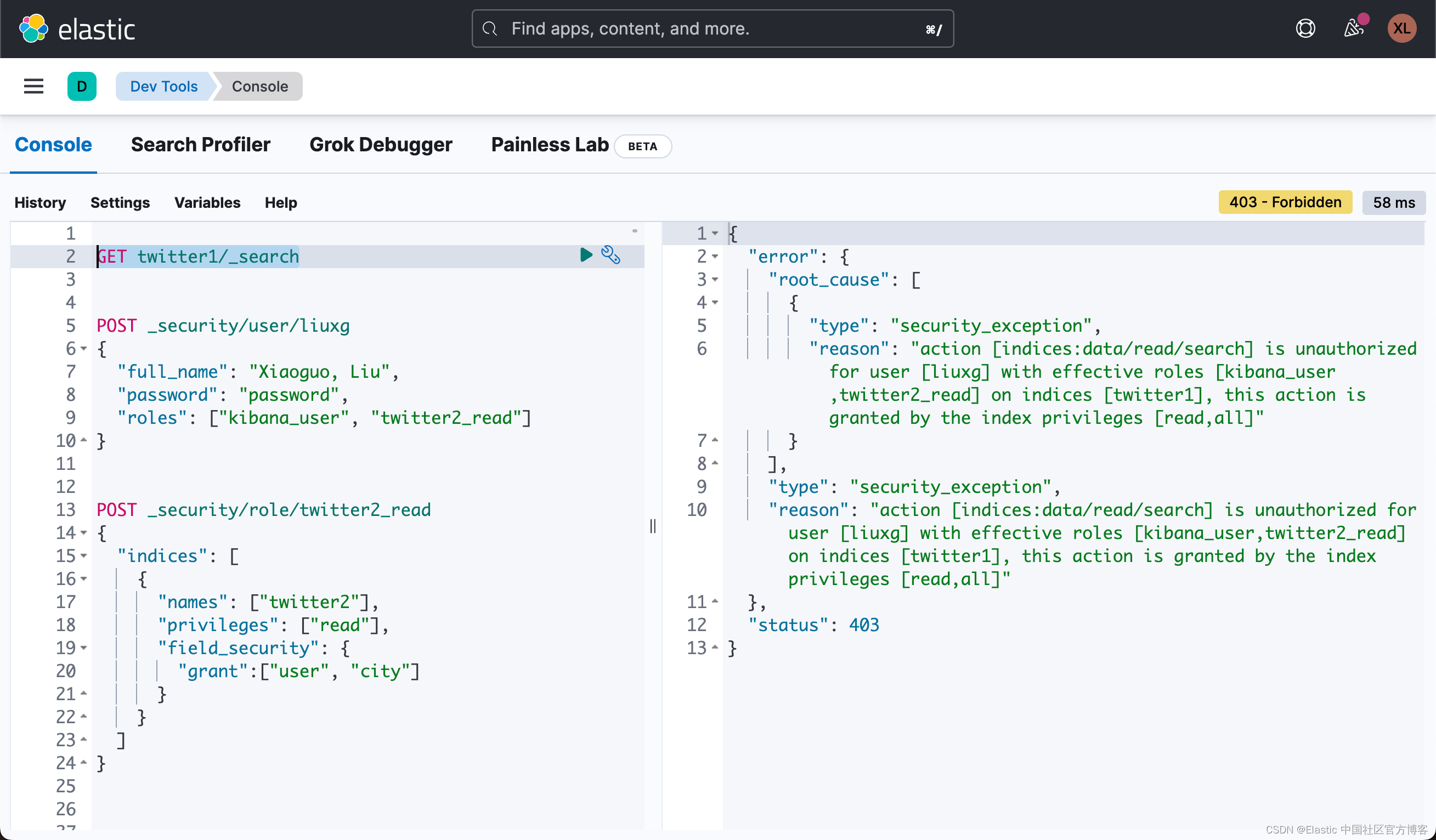This screenshot has height=840, width=1436.
Task: Click the Elastic logo home icon
Action: click(x=33, y=29)
